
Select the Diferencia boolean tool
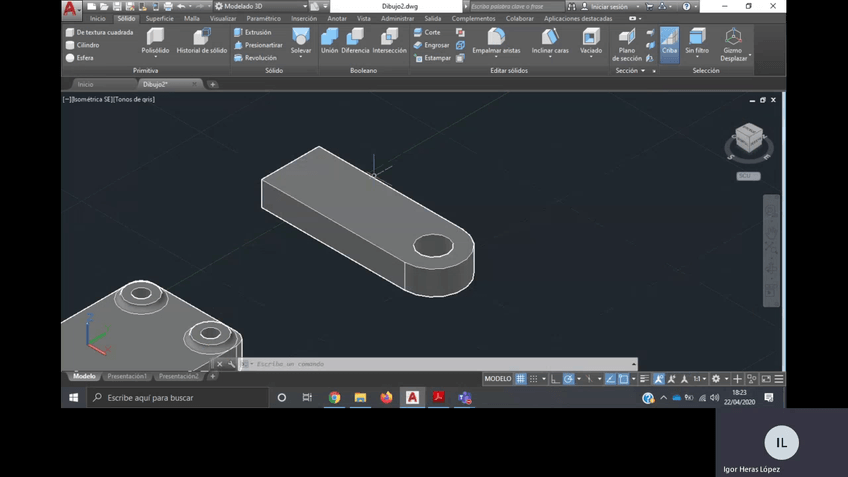point(355,40)
